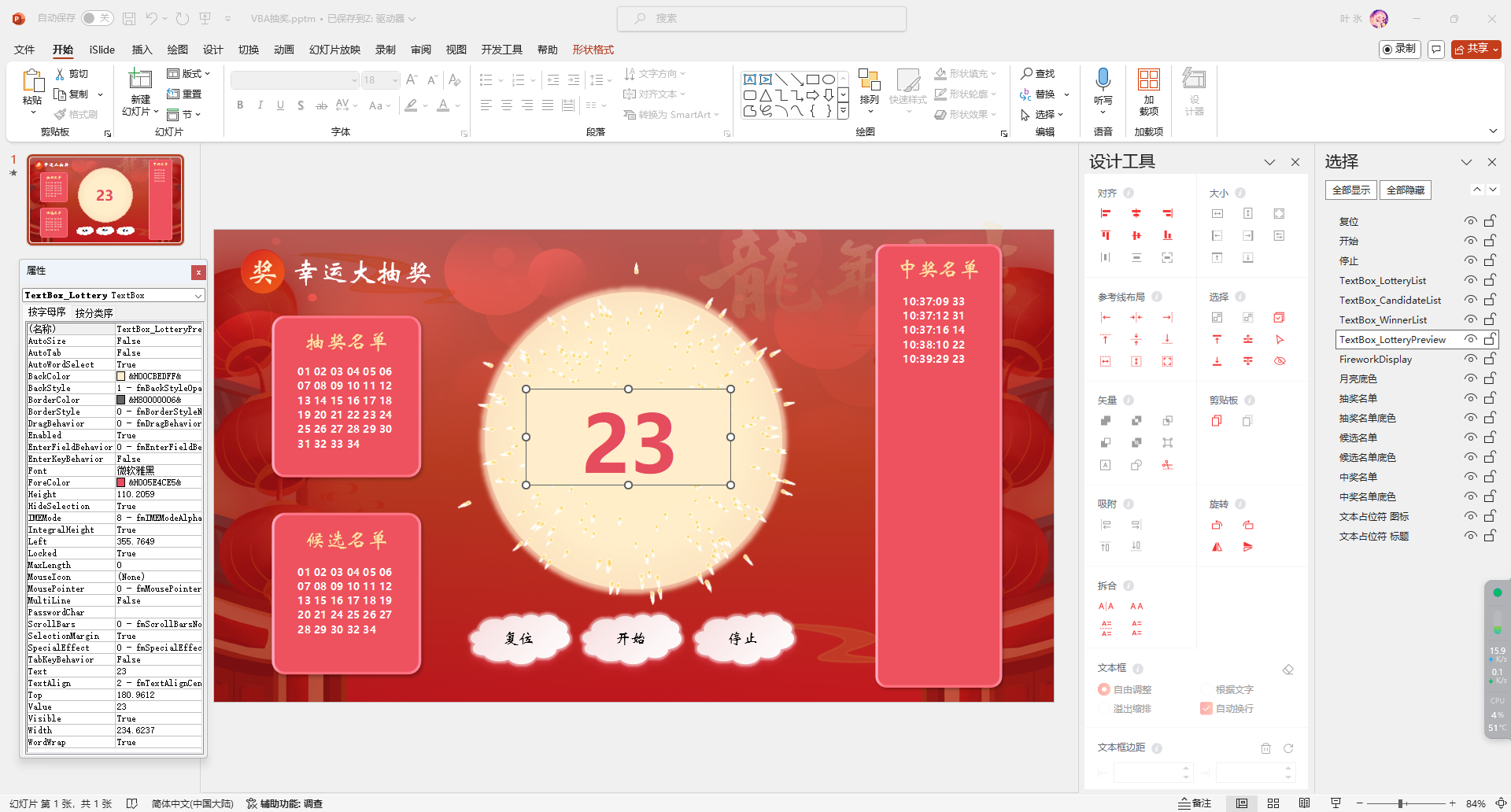Open the Developer (开发工具) tab
The image size is (1511, 812).
tap(502, 50)
